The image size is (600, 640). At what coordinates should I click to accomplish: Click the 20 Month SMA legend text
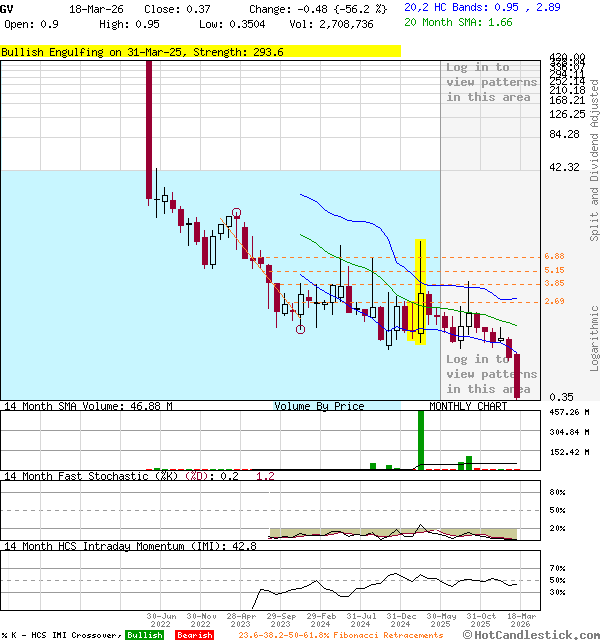pos(458,21)
